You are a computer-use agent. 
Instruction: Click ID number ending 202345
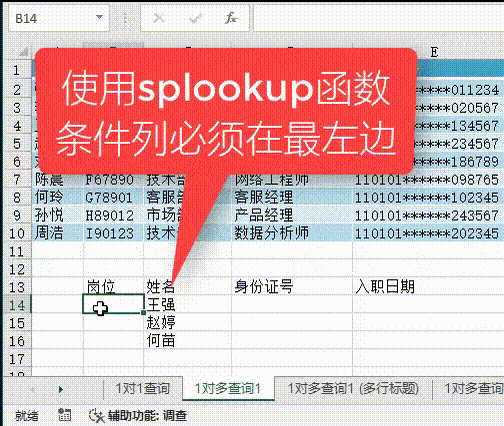(428, 233)
